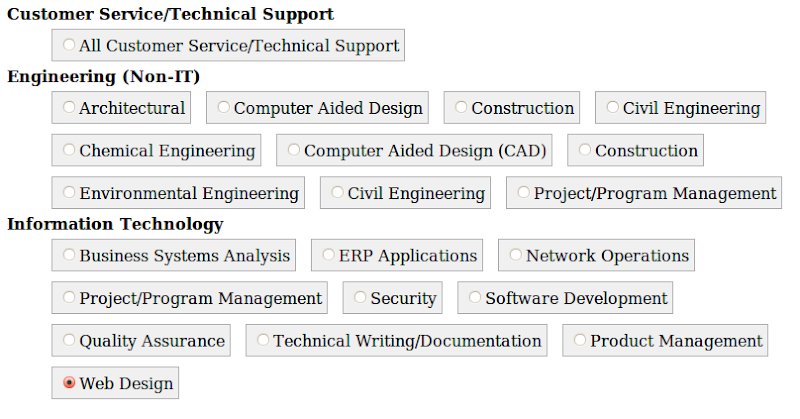Pick the Chemical Engineering radio button

pyautogui.click(x=69, y=151)
